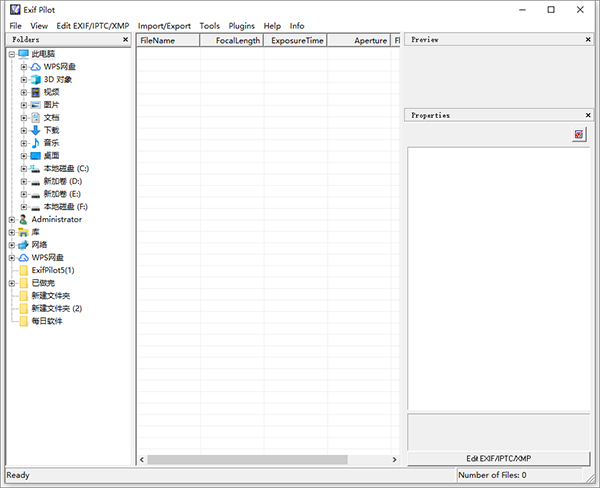
Task: Open the Import/Export menu
Action: click(164, 25)
